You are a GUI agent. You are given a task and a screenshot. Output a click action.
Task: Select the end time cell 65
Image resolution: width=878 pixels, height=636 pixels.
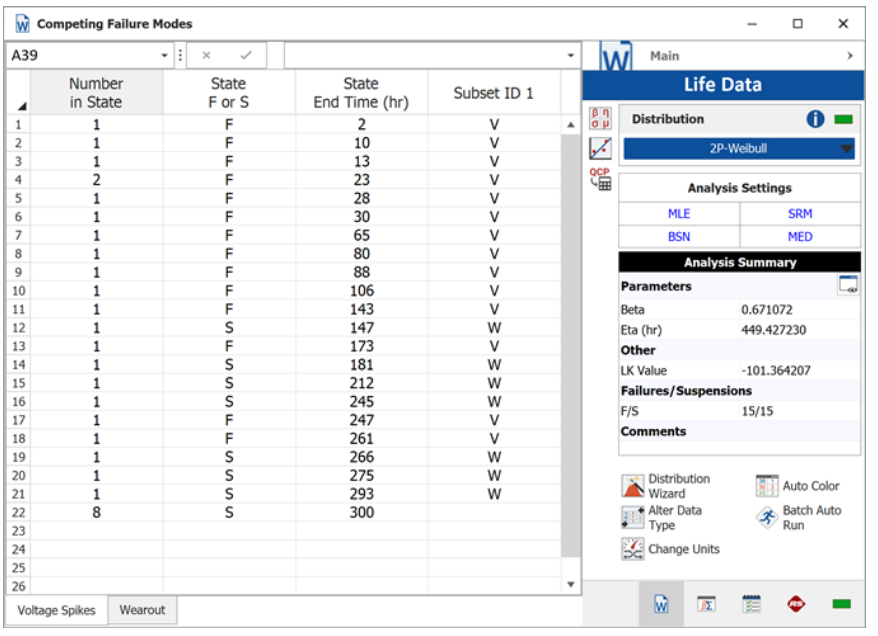[x=362, y=235]
